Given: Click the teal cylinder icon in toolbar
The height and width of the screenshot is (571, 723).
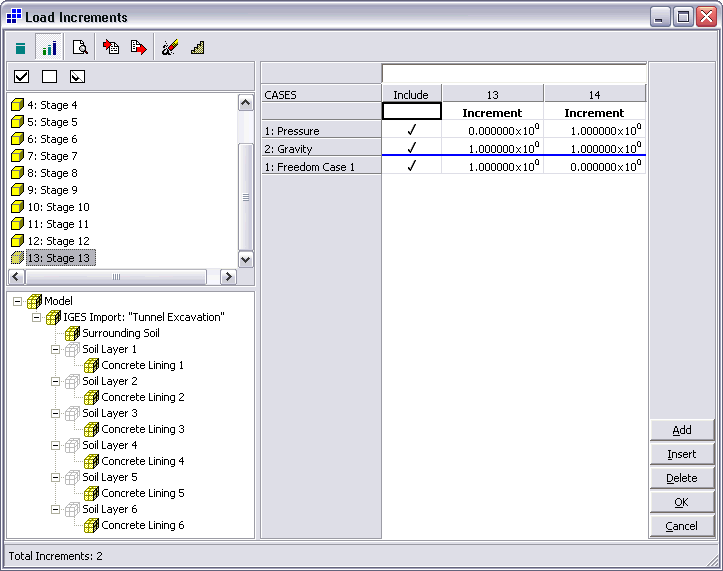Looking at the screenshot, I should (21, 47).
